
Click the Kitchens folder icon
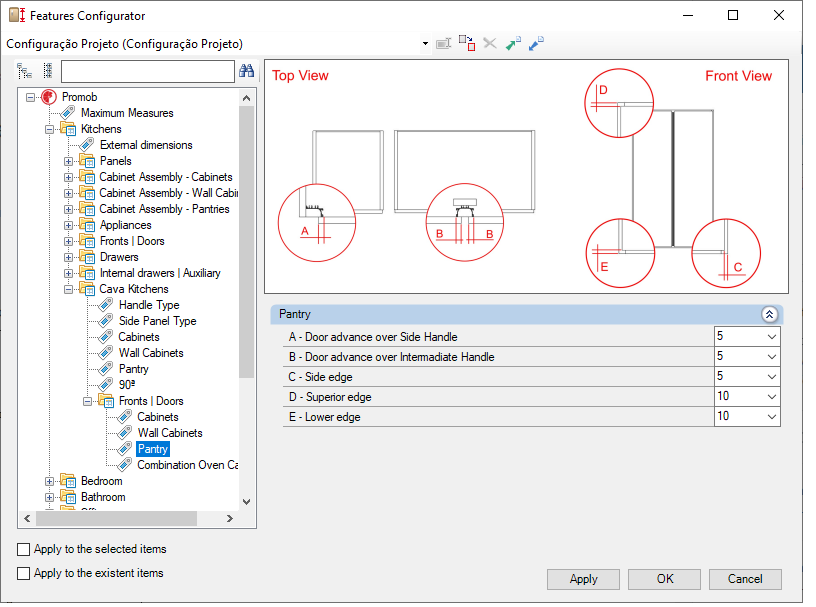[68, 129]
